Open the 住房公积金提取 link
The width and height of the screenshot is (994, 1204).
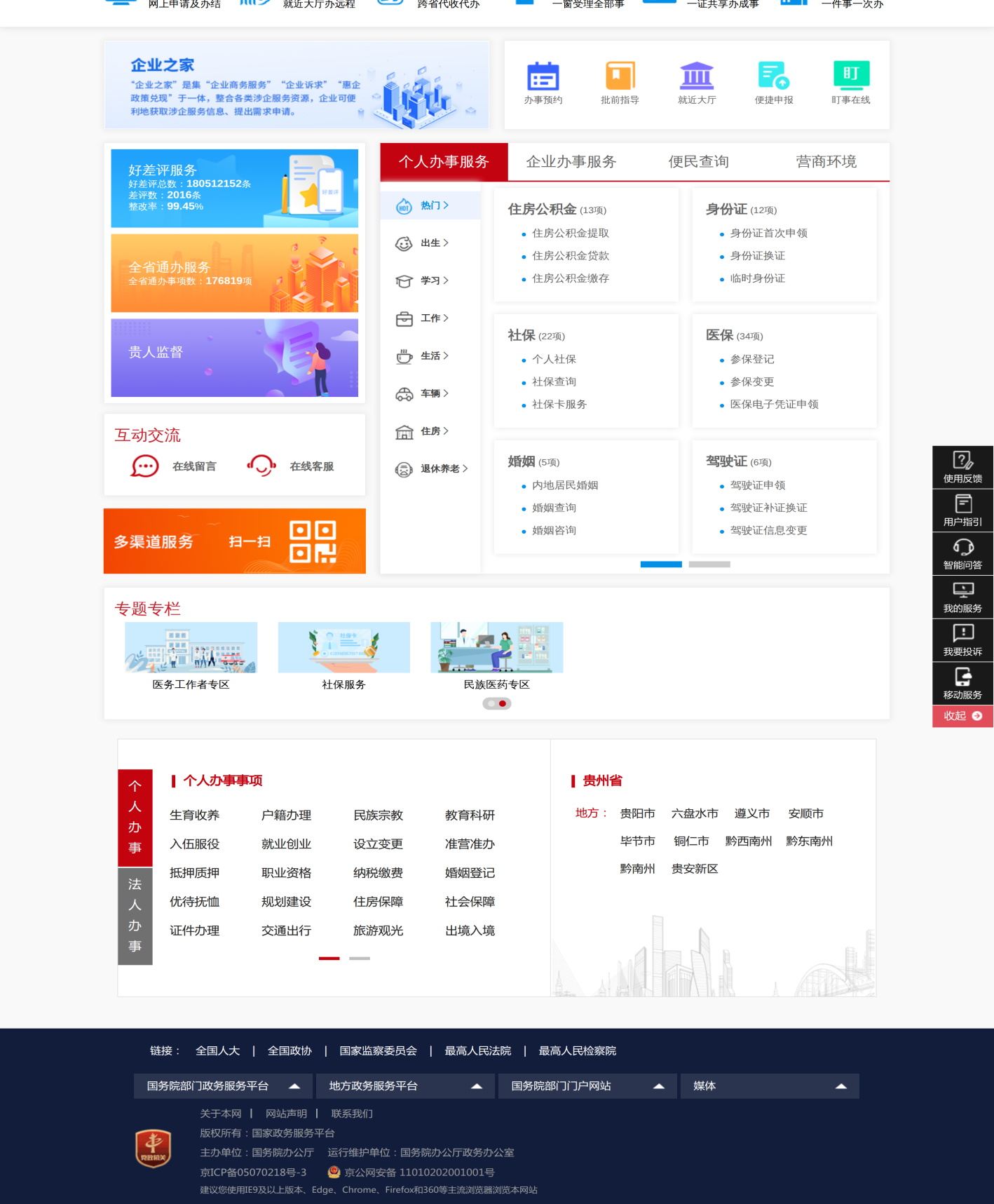click(571, 233)
